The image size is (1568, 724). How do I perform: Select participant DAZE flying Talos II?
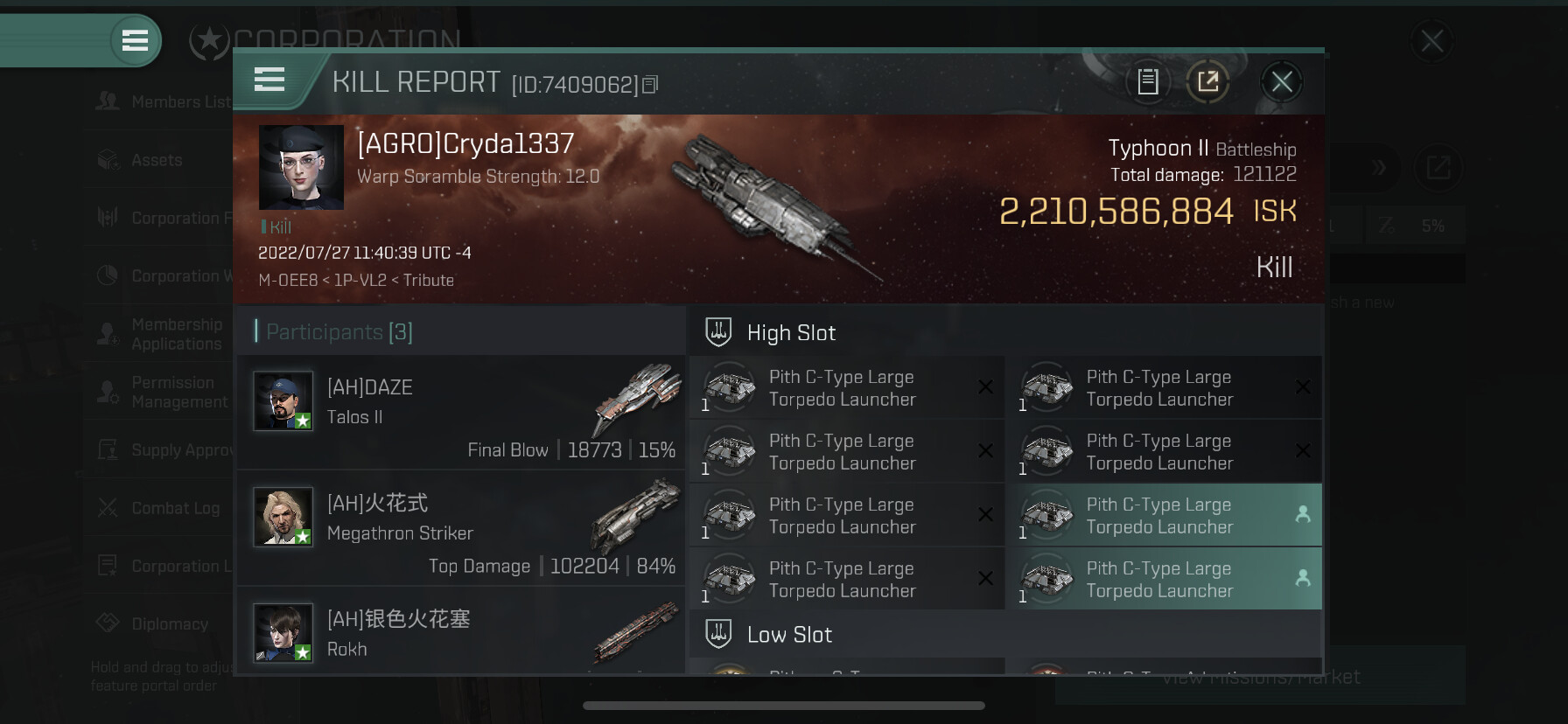[461, 412]
